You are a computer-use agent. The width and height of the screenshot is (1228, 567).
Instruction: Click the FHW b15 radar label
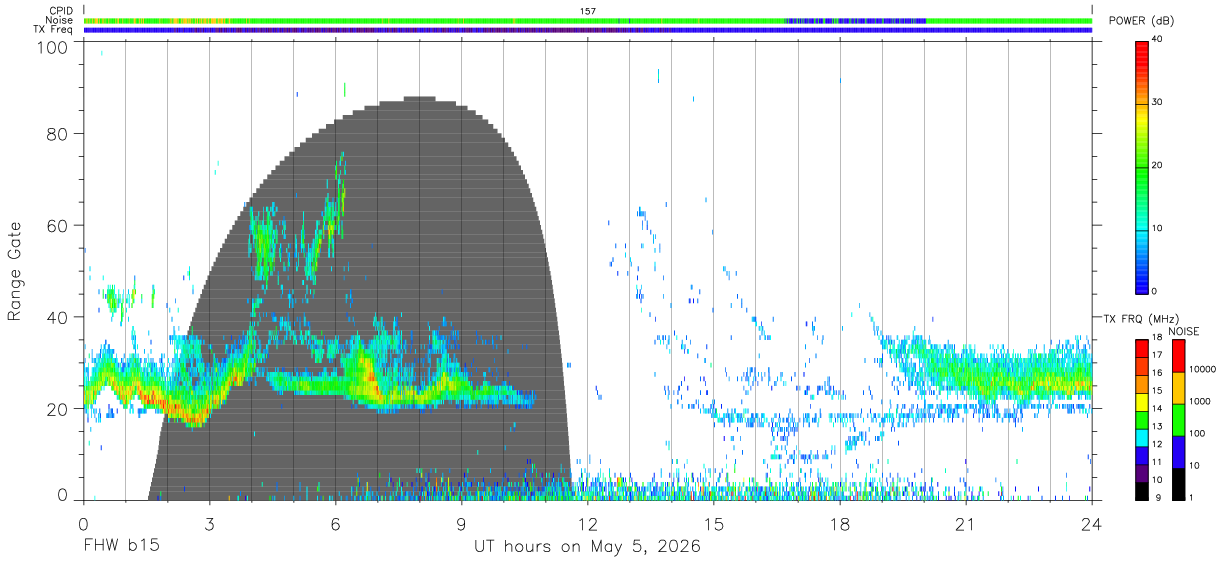click(121, 547)
